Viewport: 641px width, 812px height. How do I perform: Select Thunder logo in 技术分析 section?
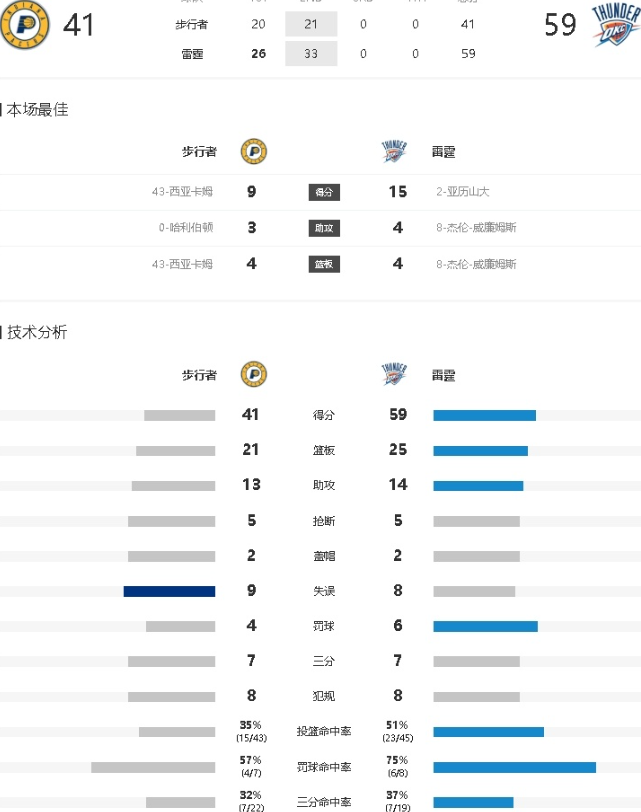click(x=394, y=374)
